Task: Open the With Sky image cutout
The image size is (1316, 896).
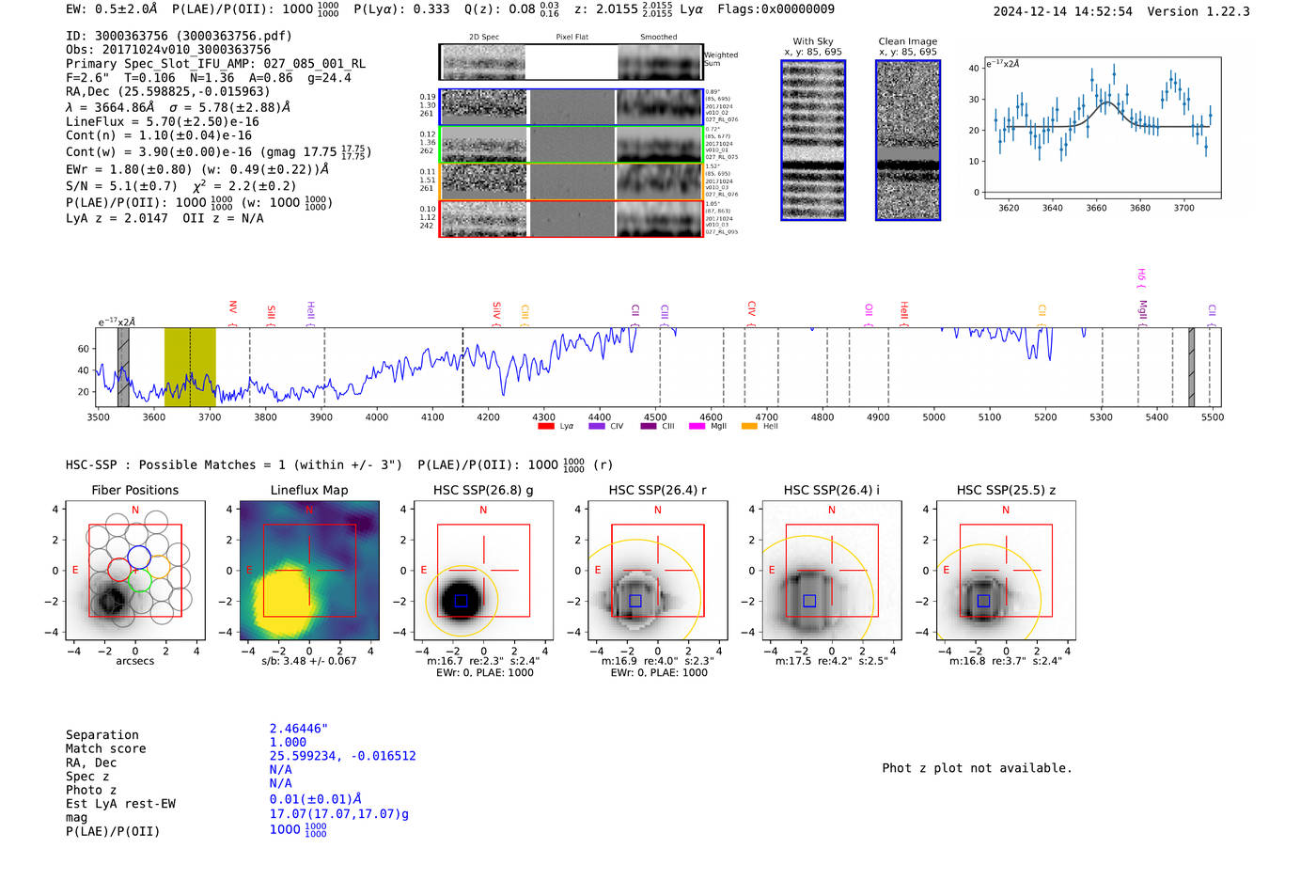Action: point(813,140)
